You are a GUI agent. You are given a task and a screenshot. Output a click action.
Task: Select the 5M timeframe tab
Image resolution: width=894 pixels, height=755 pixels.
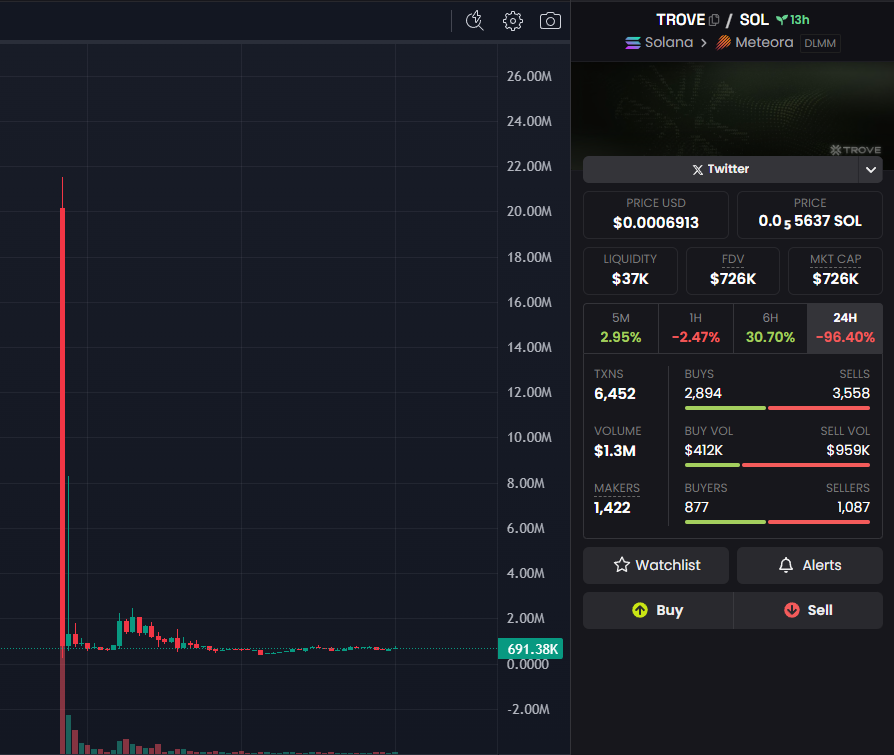621,328
